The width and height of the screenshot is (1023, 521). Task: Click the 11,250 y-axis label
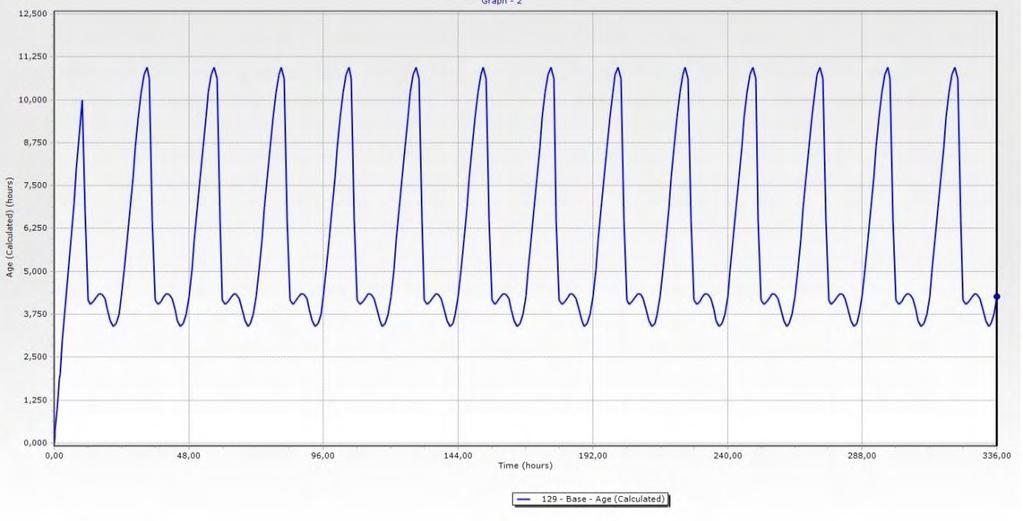click(x=33, y=57)
